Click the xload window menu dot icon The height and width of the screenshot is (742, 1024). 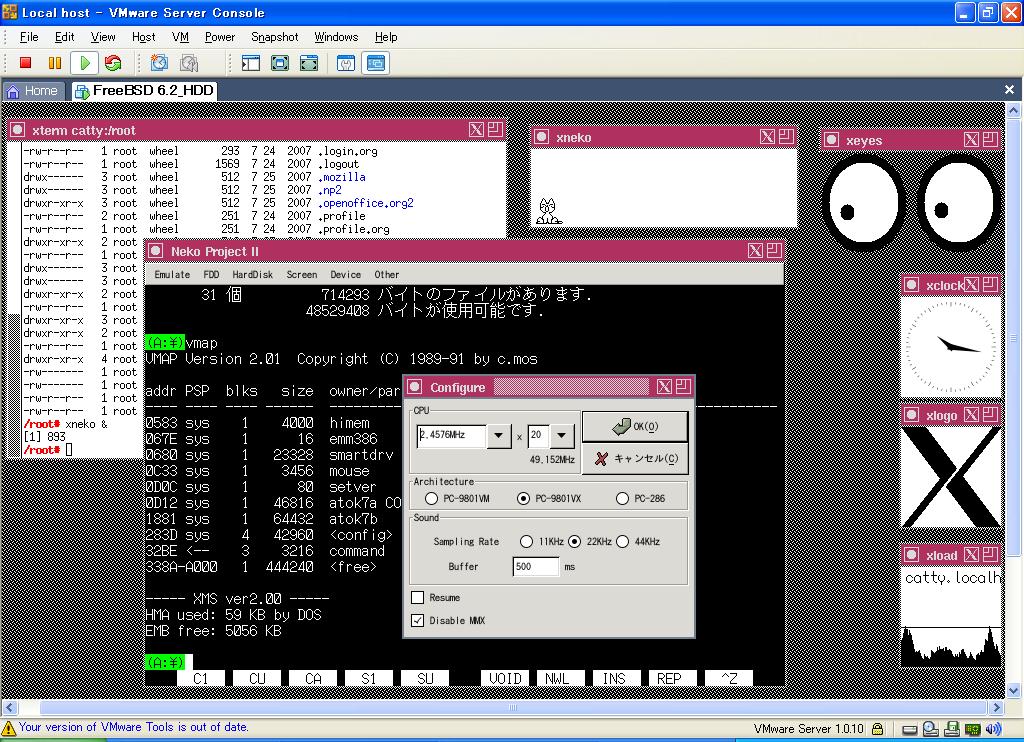(912, 555)
